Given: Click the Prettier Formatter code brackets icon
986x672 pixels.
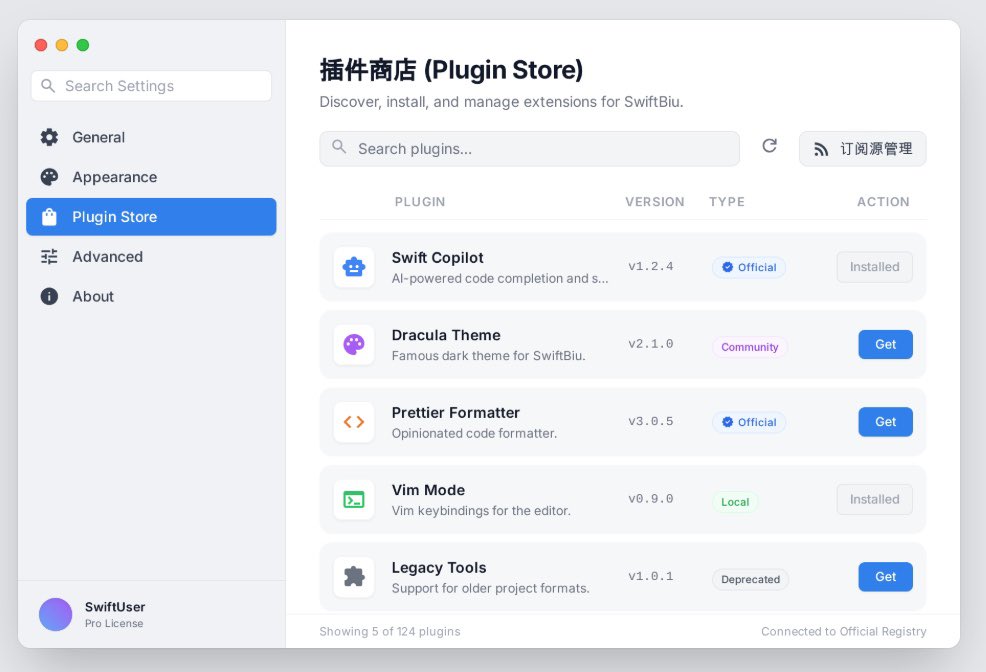Looking at the screenshot, I should click(353, 422).
